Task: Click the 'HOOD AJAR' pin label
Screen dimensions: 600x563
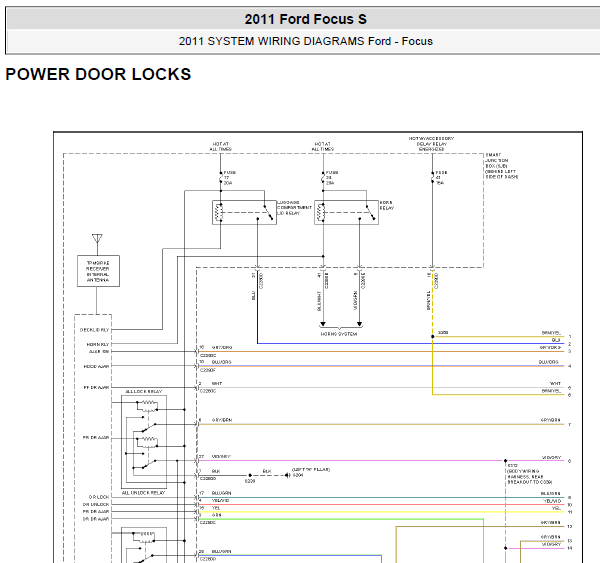Action: pos(96,366)
